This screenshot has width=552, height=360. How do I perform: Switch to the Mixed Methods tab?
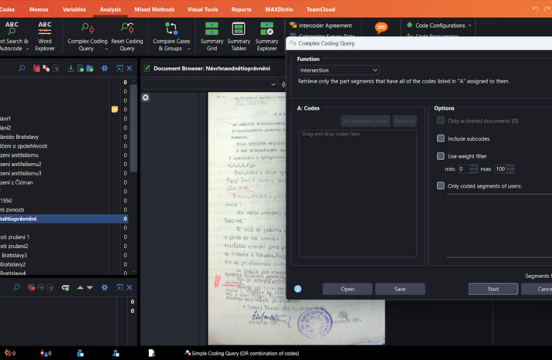pos(154,10)
